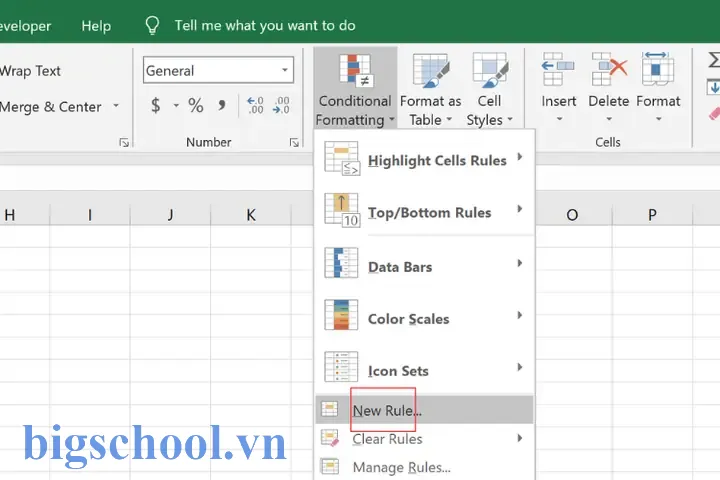The image size is (720, 480).
Task: Click the Highlight Cells Rules icon
Action: [342, 158]
